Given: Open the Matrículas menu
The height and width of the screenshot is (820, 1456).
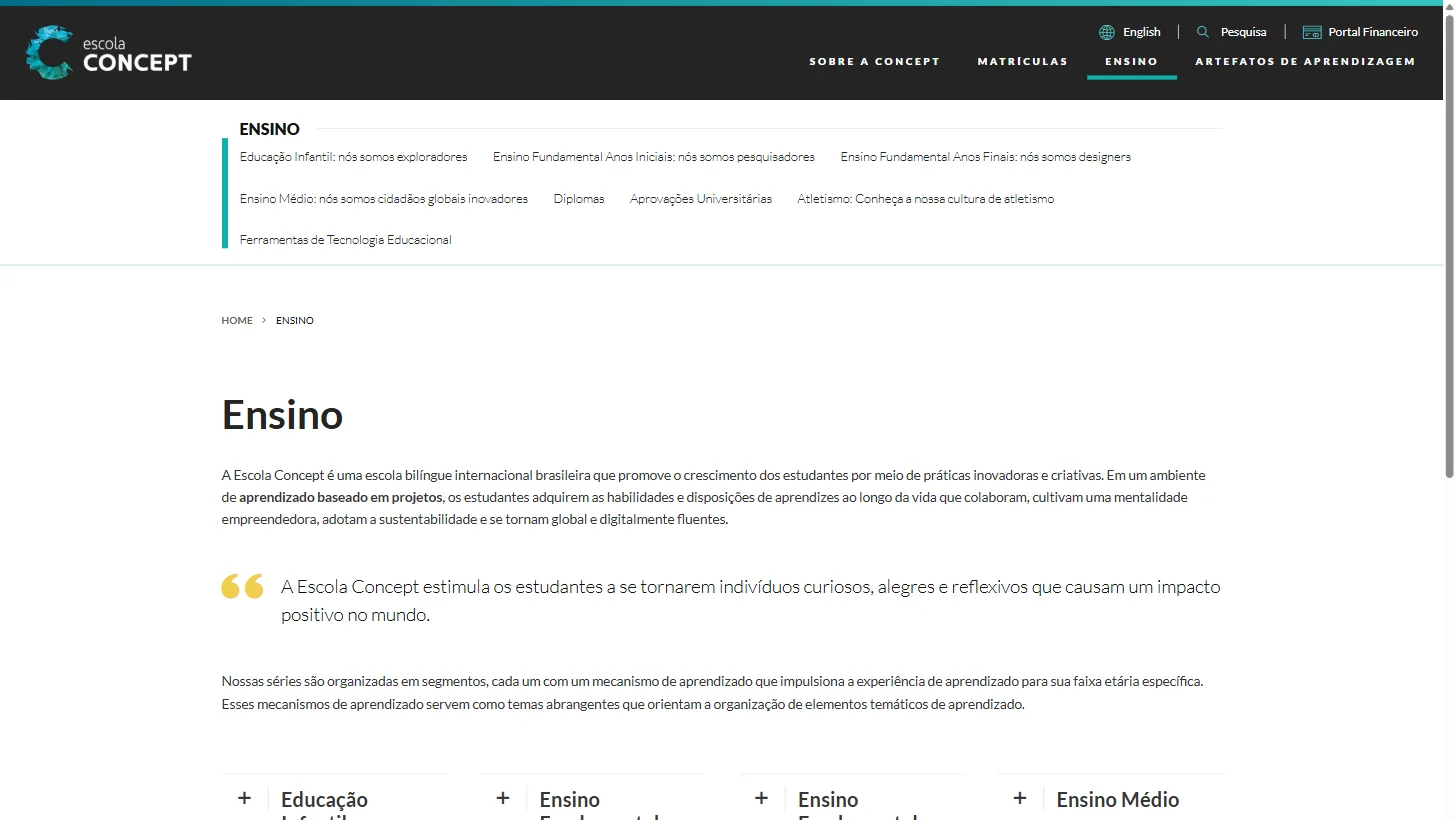Looking at the screenshot, I should [x=1022, y=62].
